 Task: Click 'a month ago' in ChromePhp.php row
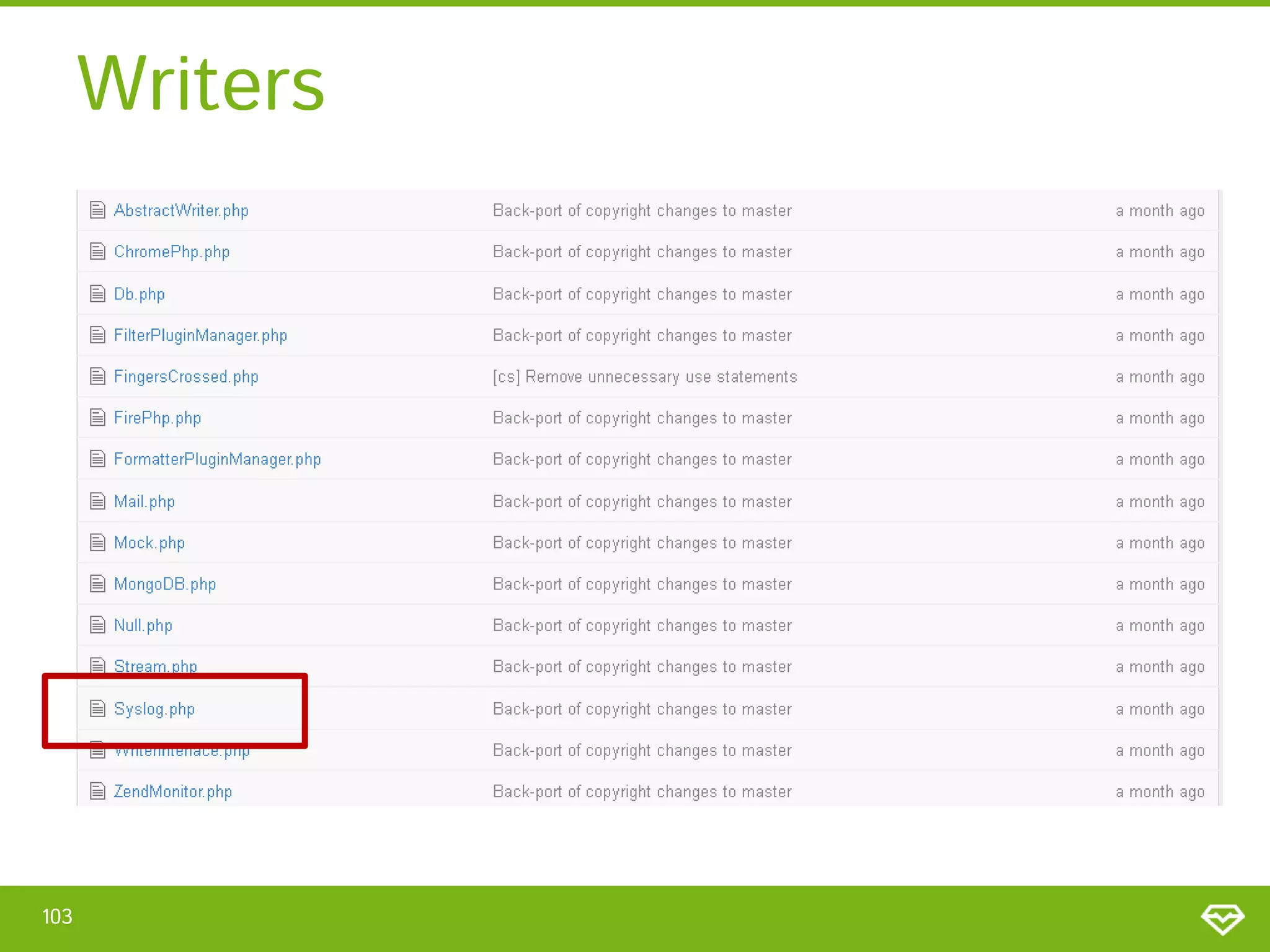pos(1160,252)
